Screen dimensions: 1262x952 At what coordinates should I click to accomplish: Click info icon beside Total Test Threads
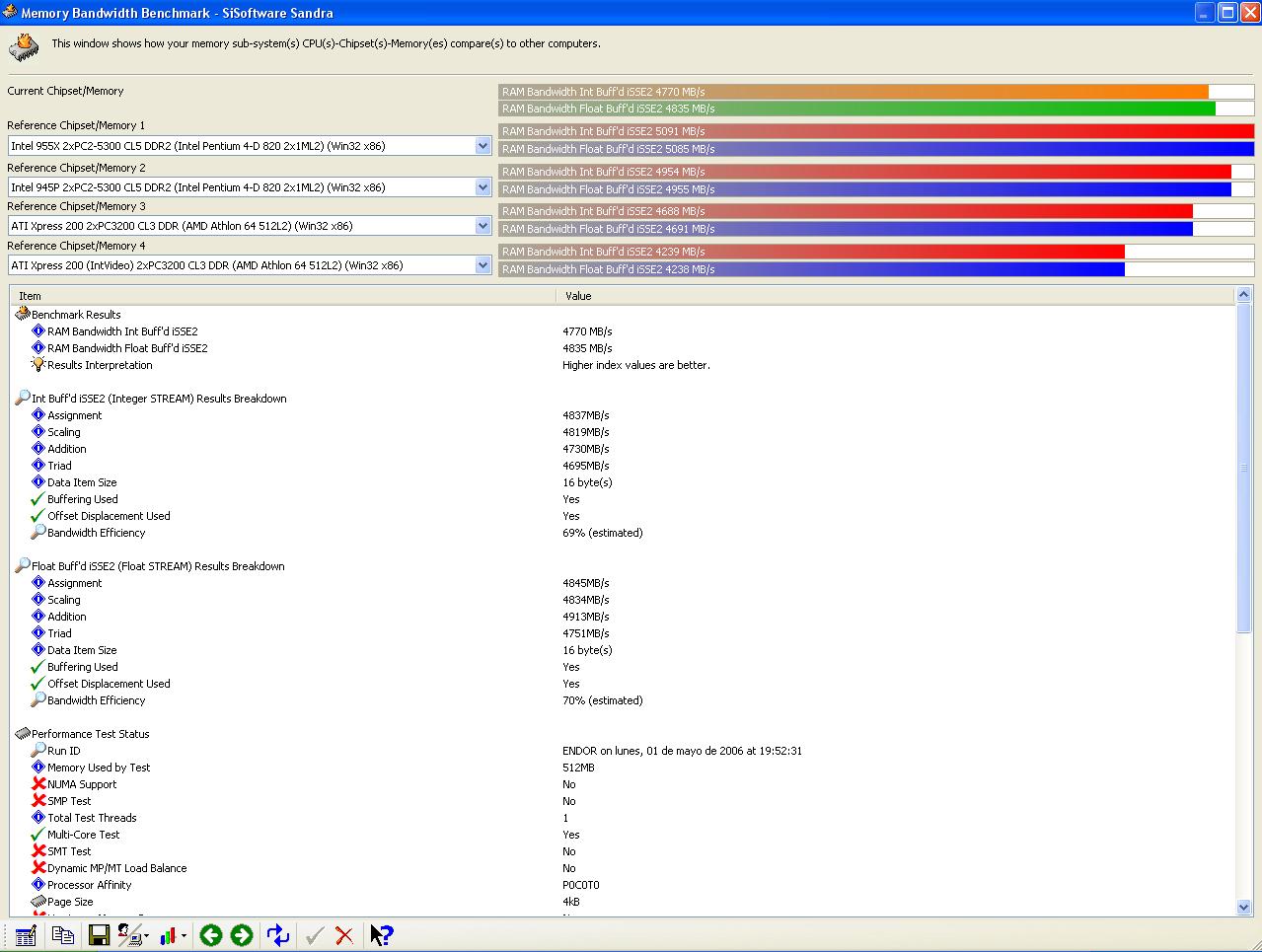click(38, 818)
